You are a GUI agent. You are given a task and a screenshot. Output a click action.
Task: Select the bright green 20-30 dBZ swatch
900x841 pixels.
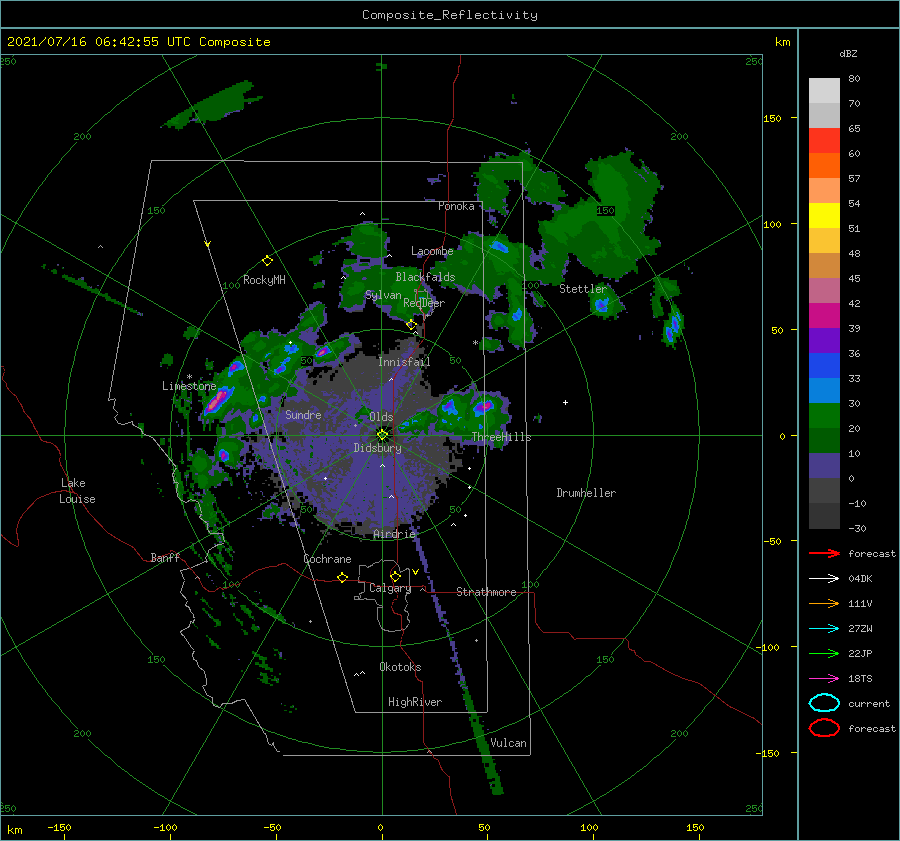[x=824, y=416]
